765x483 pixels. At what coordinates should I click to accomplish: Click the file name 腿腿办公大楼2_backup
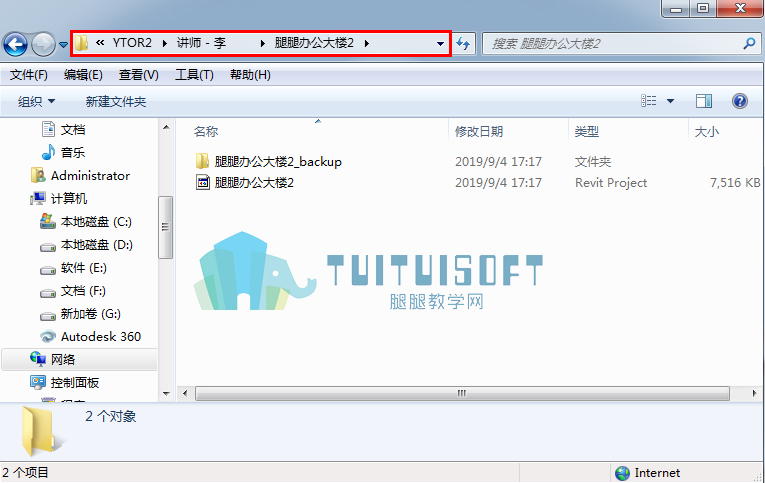point(278,161)
